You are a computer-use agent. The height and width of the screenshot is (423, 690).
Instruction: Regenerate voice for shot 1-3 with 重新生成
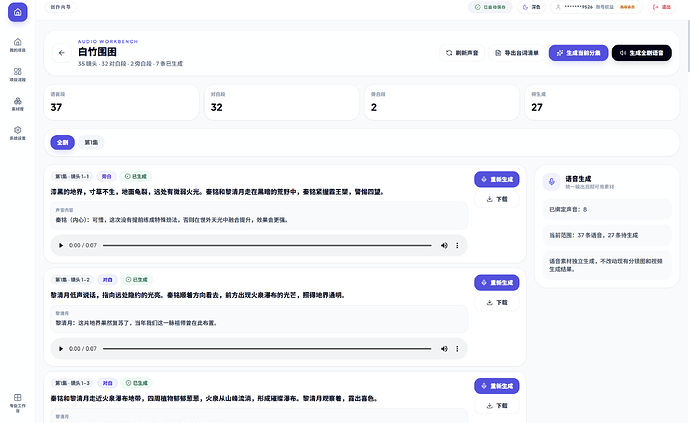[496, 386]
